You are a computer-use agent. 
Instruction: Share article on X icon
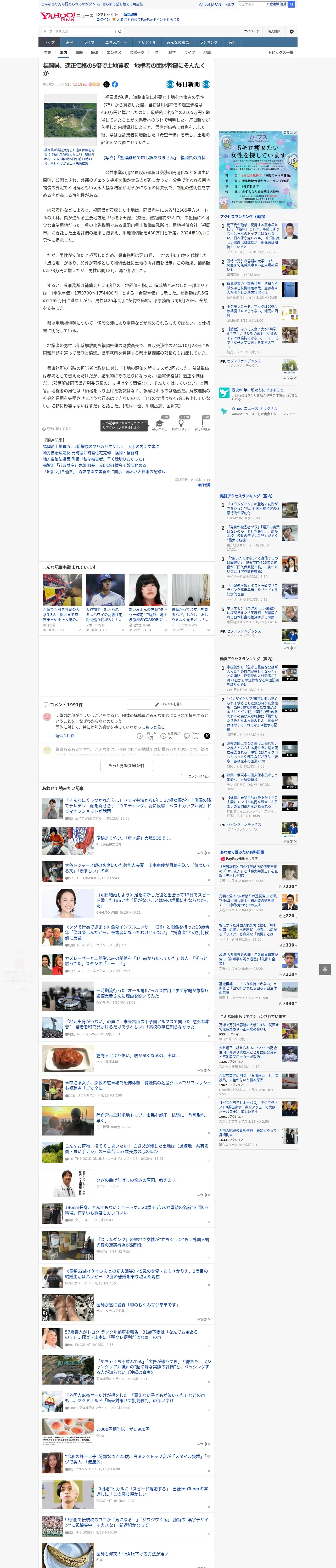point(106,85)
